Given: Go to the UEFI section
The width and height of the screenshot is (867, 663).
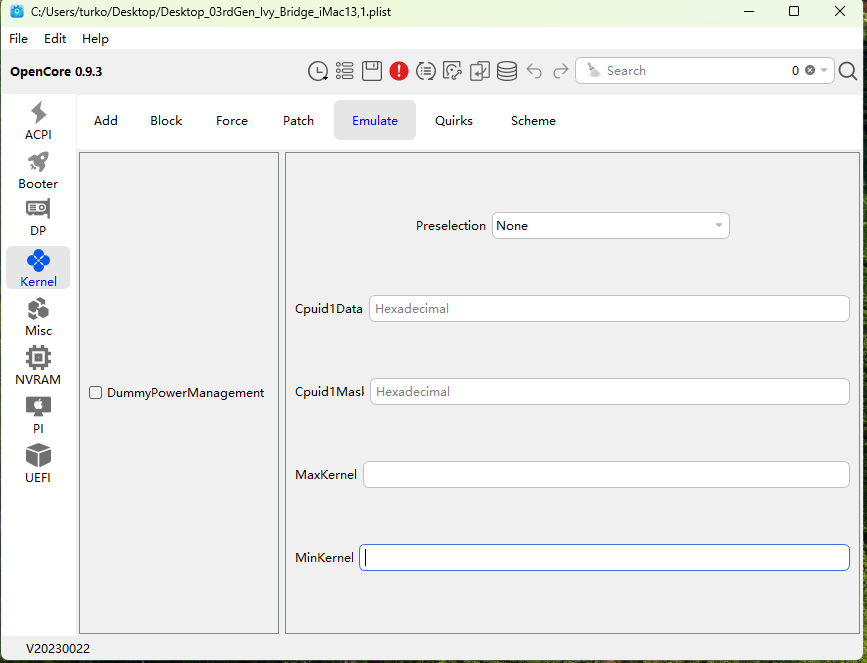Looking at the screenshot, I should pyautogui.click(x=38, y=464).
